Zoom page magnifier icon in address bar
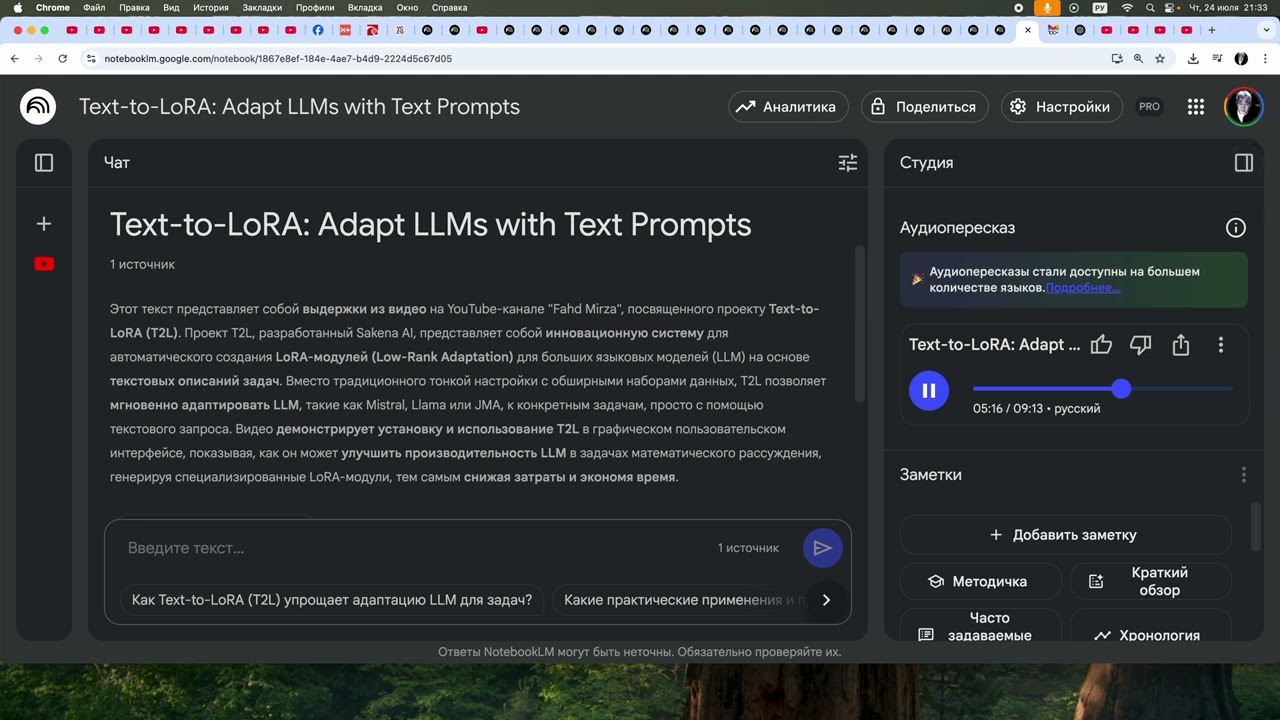The height and width of the screenshot is (720, 1280). coord(1138,59)
